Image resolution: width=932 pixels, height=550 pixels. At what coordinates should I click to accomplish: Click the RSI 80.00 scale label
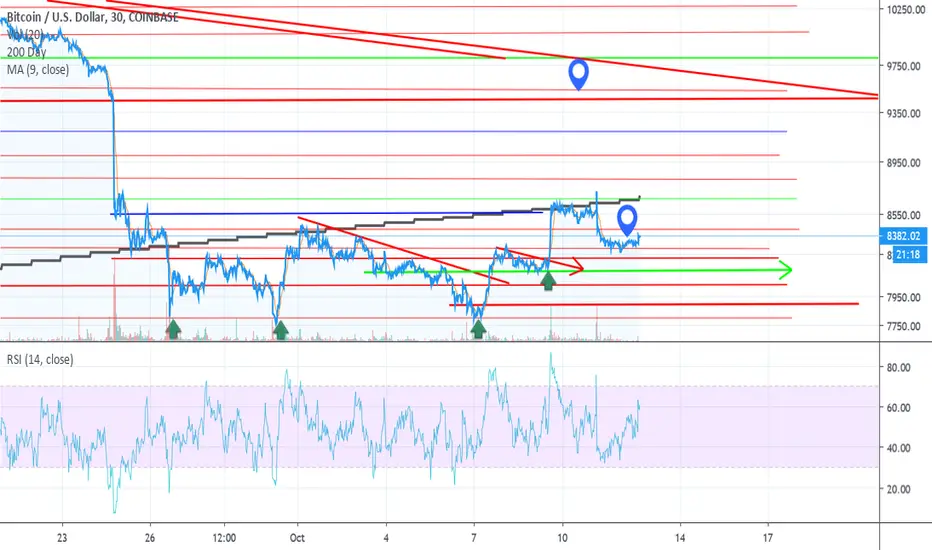898,367
